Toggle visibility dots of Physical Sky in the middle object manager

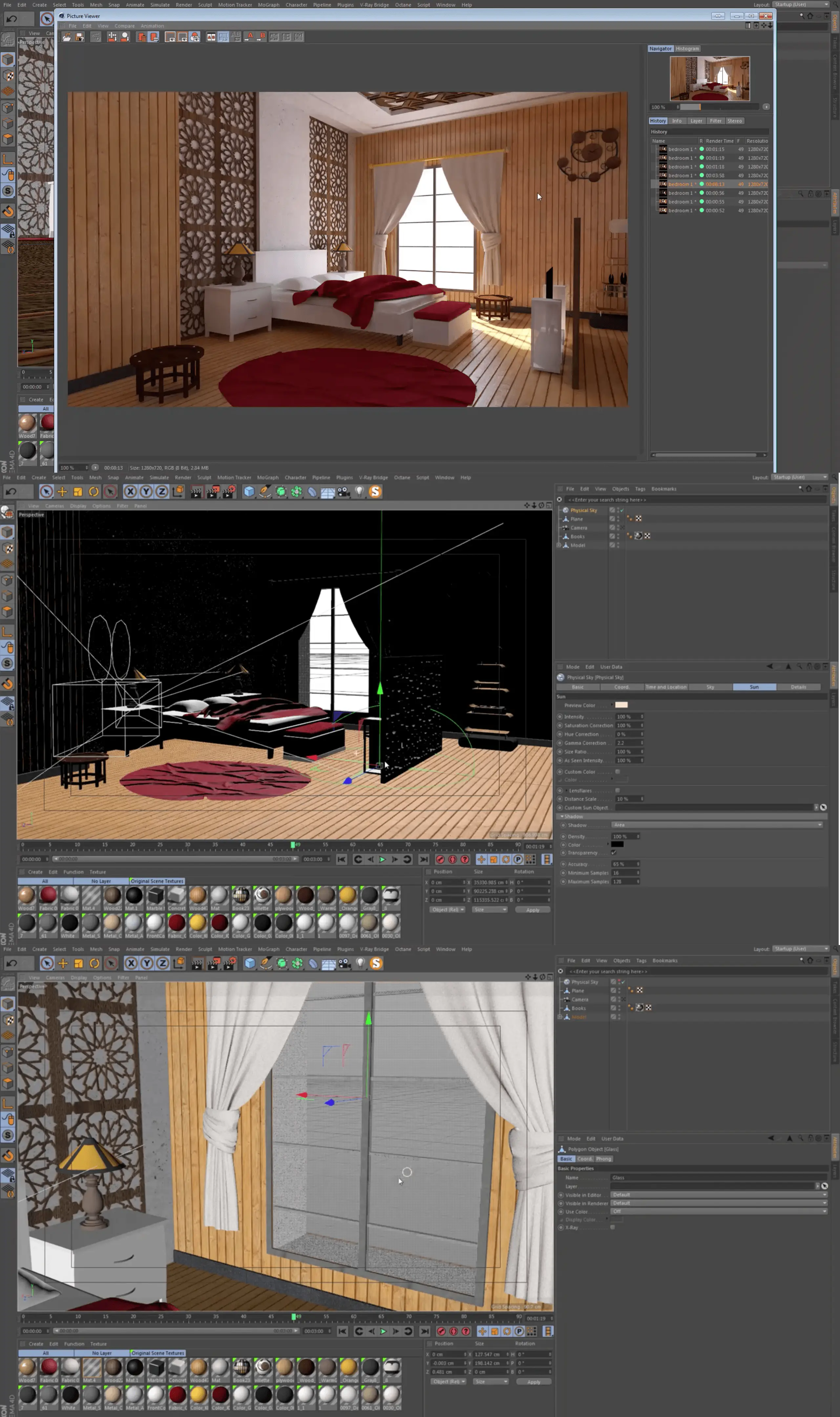618,510
